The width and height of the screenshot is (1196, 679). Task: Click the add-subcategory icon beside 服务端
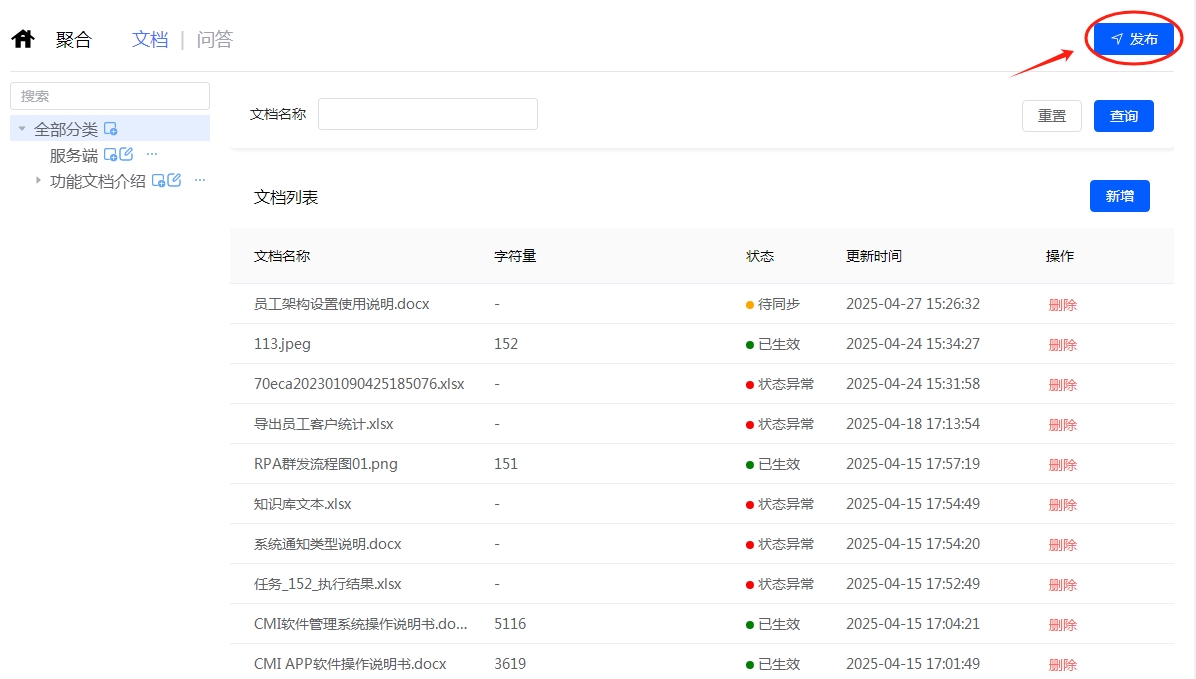(x=111, y=155)
